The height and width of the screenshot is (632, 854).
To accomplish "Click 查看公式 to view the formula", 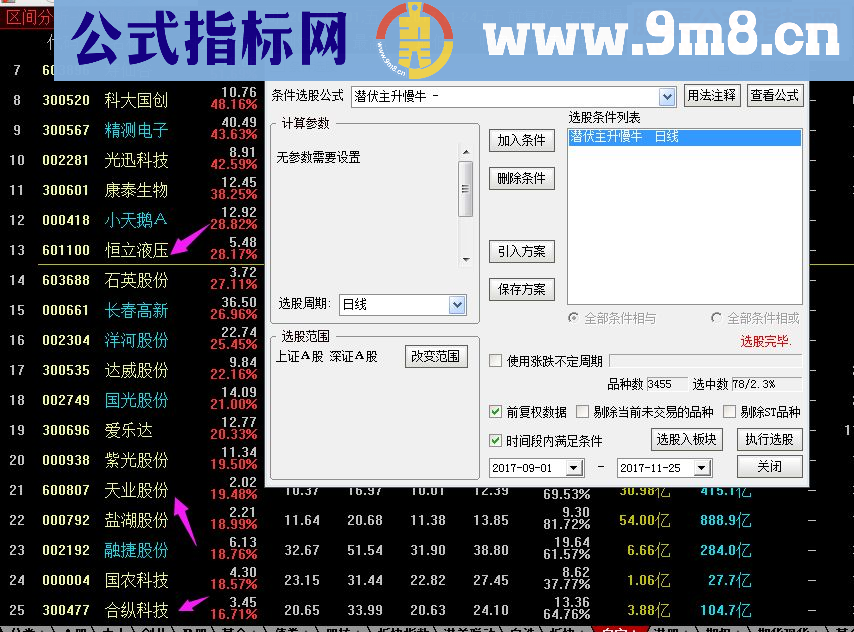I will (x=775, y=95).
